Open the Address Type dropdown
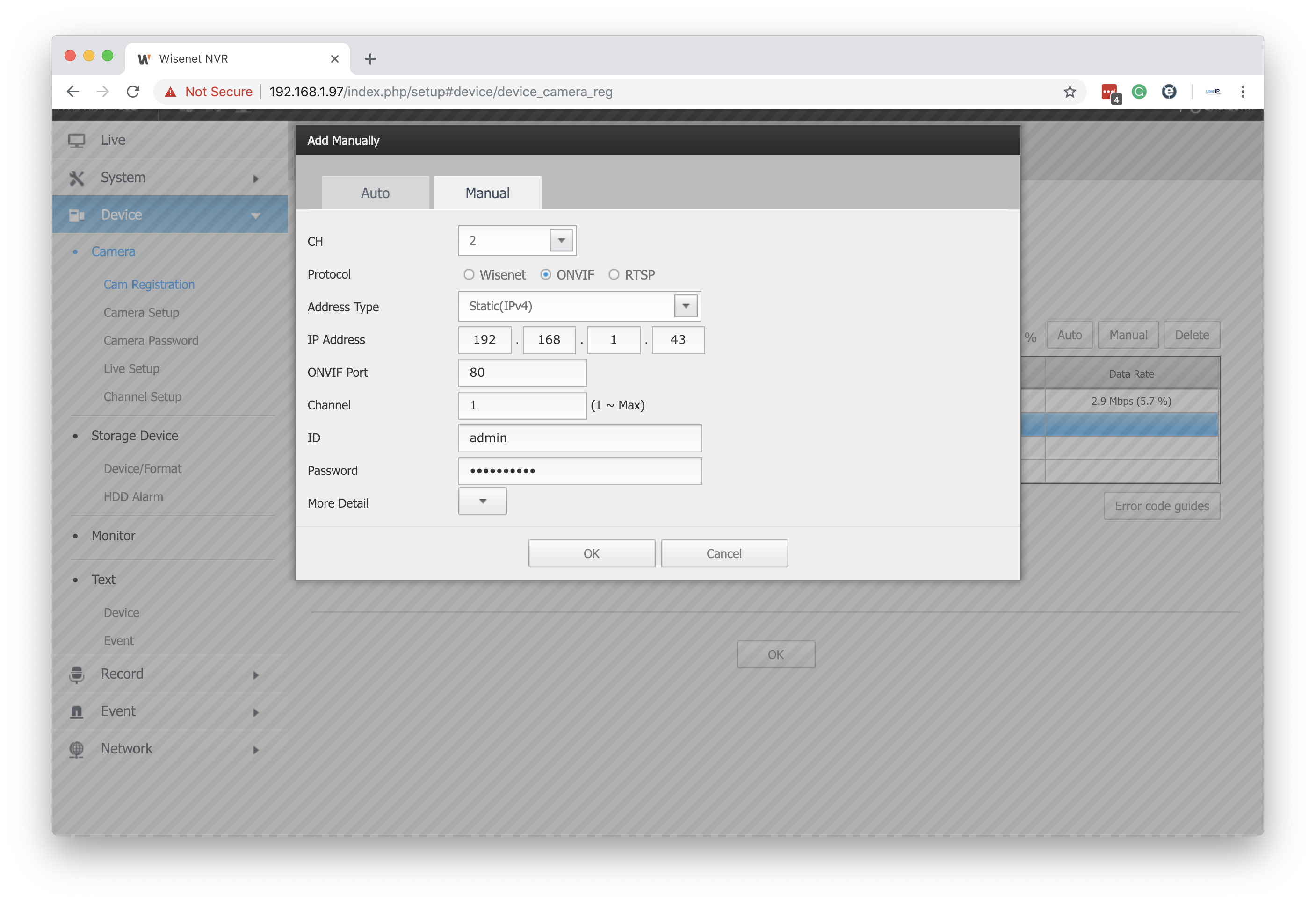Image resolution: width=1316 pixels, height=904 pixels. pyautogui.click(x=685, y=307)
